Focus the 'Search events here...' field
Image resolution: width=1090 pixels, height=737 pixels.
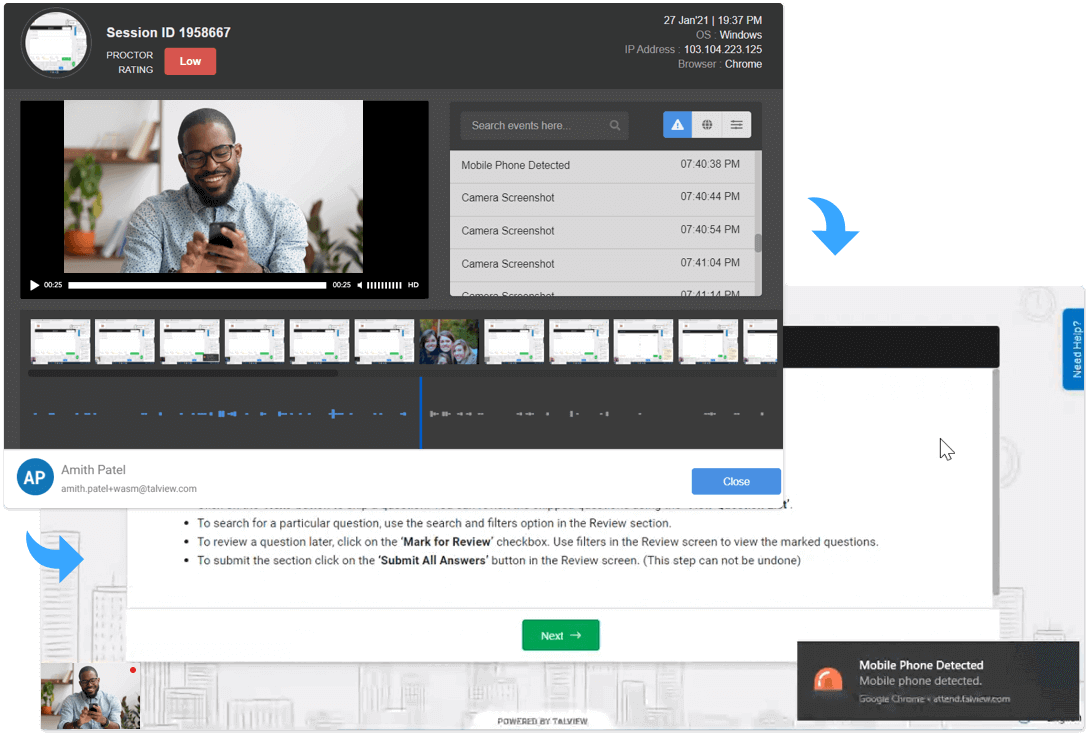click(x=544, y=126)
